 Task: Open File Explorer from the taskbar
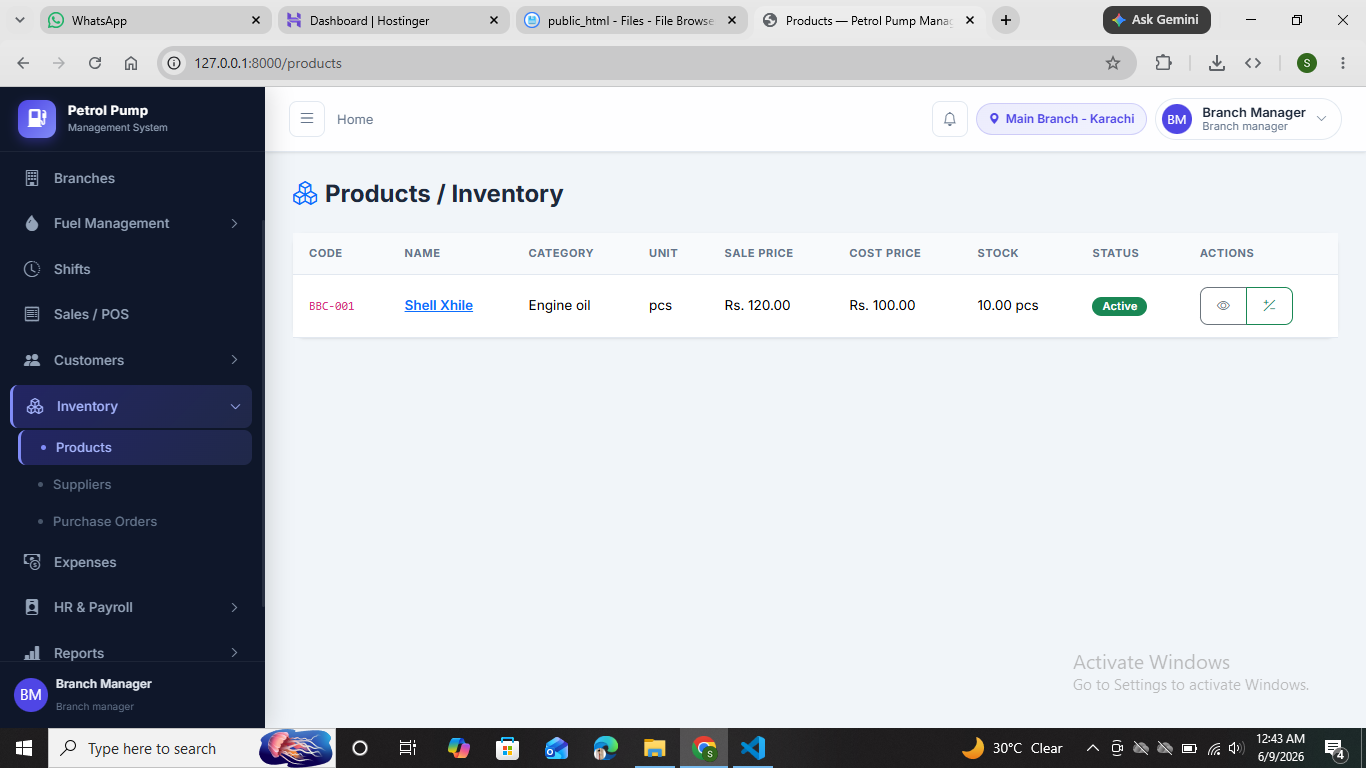tap(654, 748)
